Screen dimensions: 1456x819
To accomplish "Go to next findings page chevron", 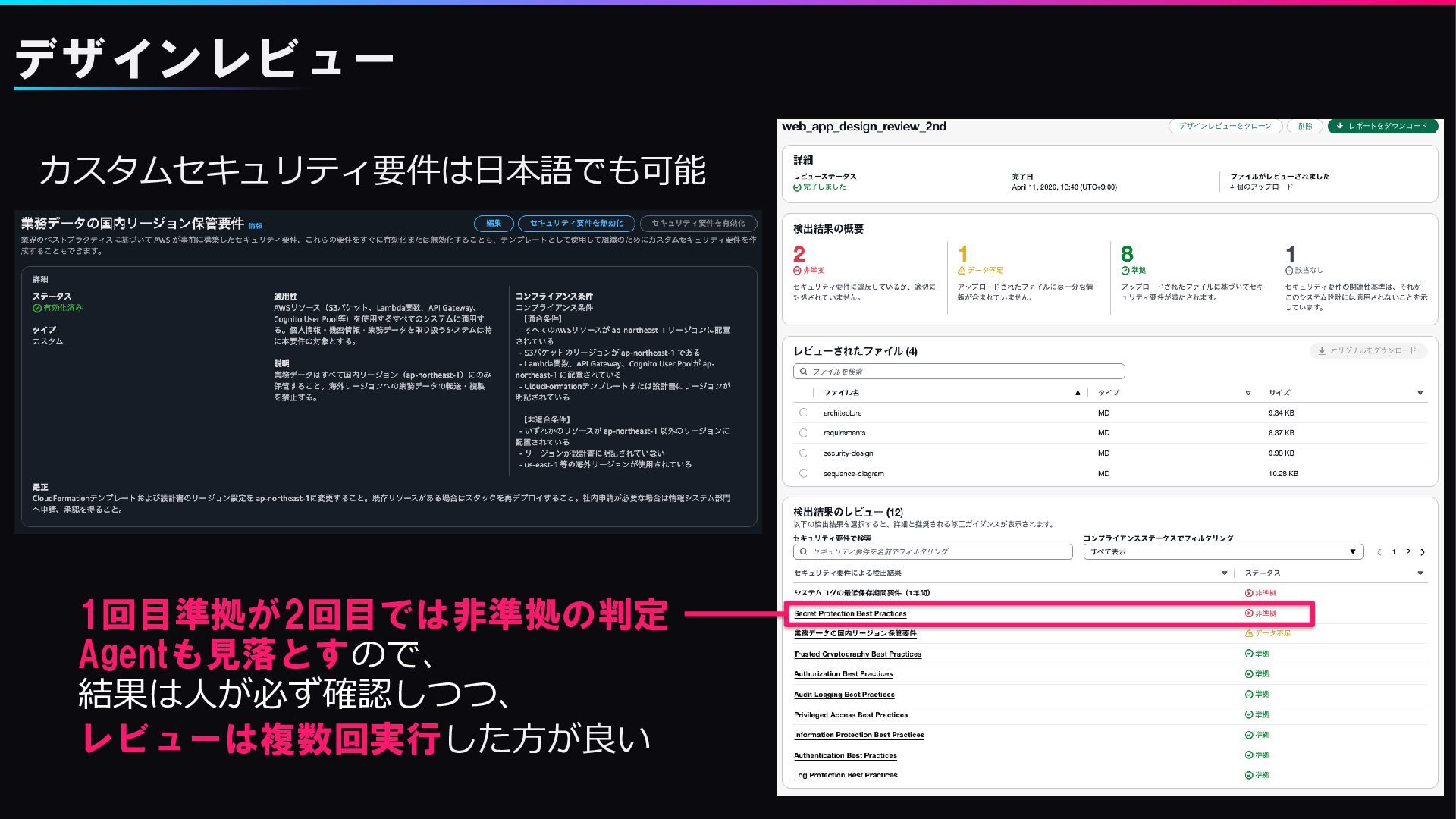I will (x=1423, y=552).
